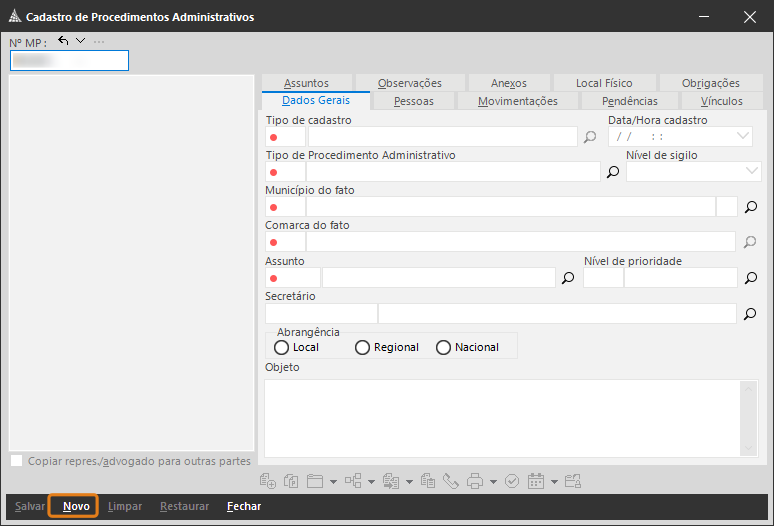The width and height of the screenshot is (774, 526).
Task: Click the Secretário code field
Action: click(321, 314)
